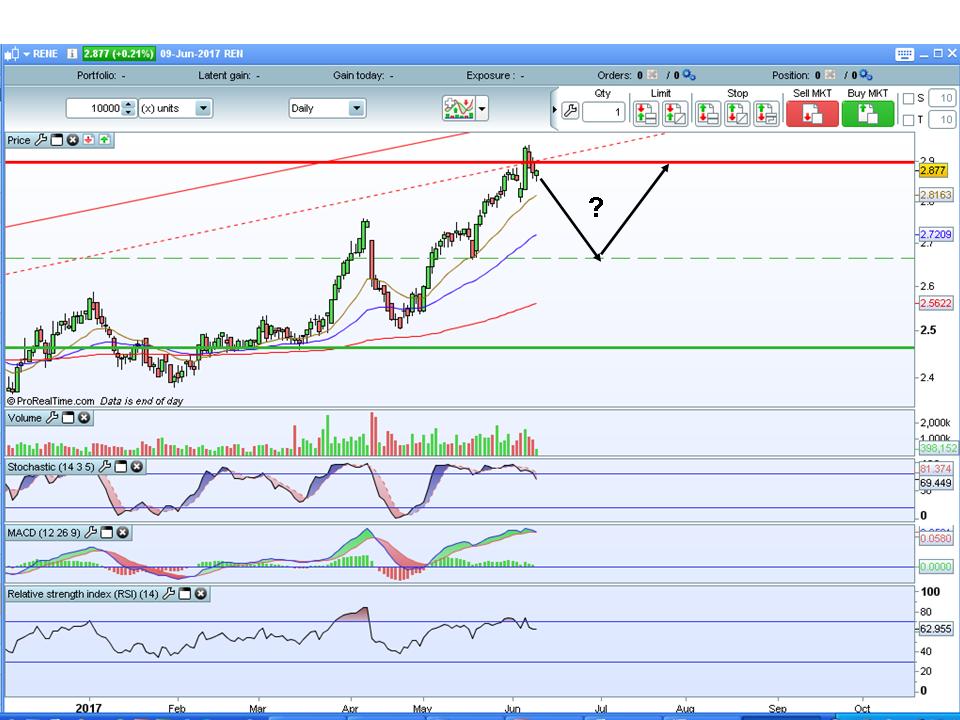
Task: Open trading toolbar wrench settings
Action: click(x=570, y=111)
